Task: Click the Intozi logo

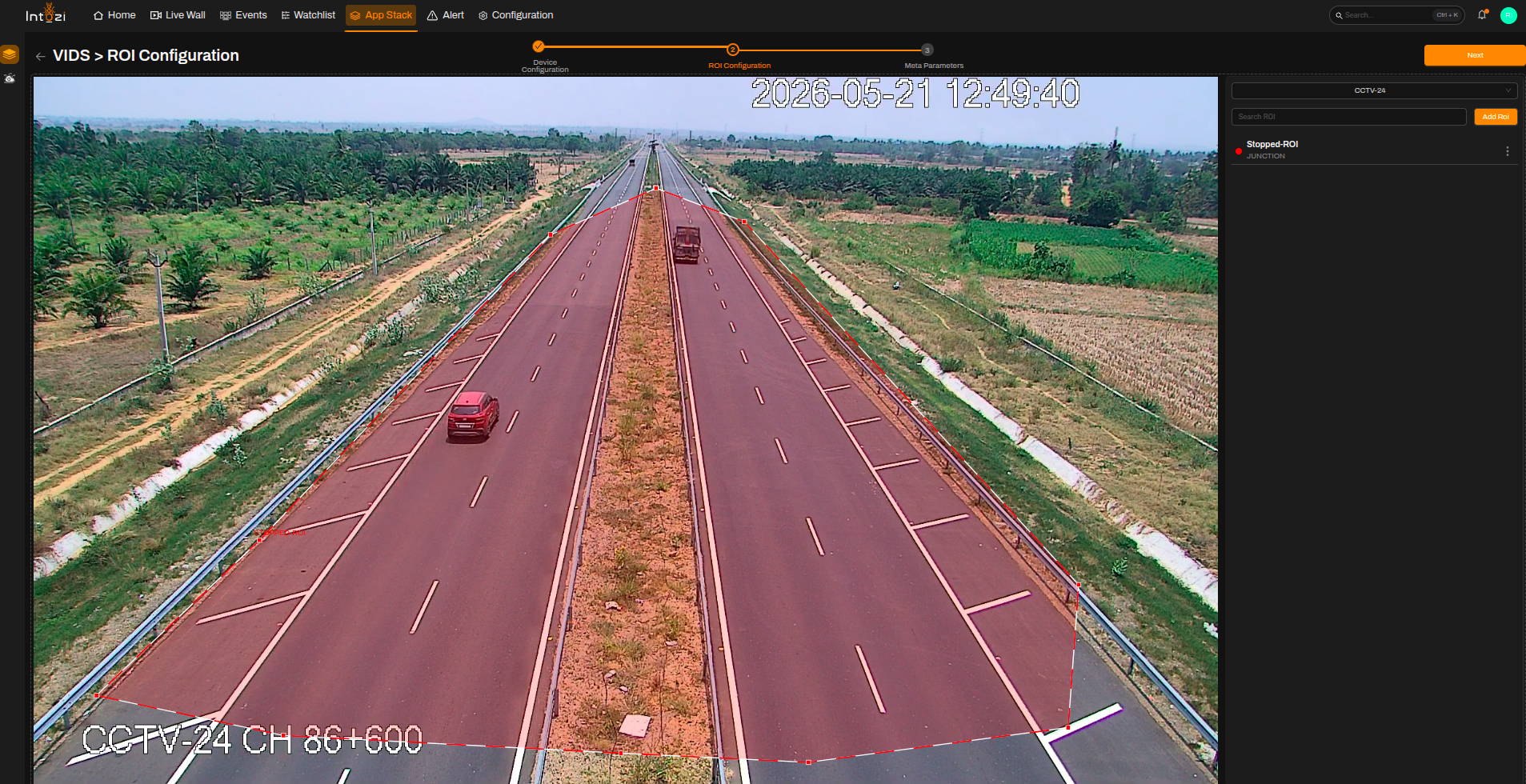Action: tap(46, 14)
